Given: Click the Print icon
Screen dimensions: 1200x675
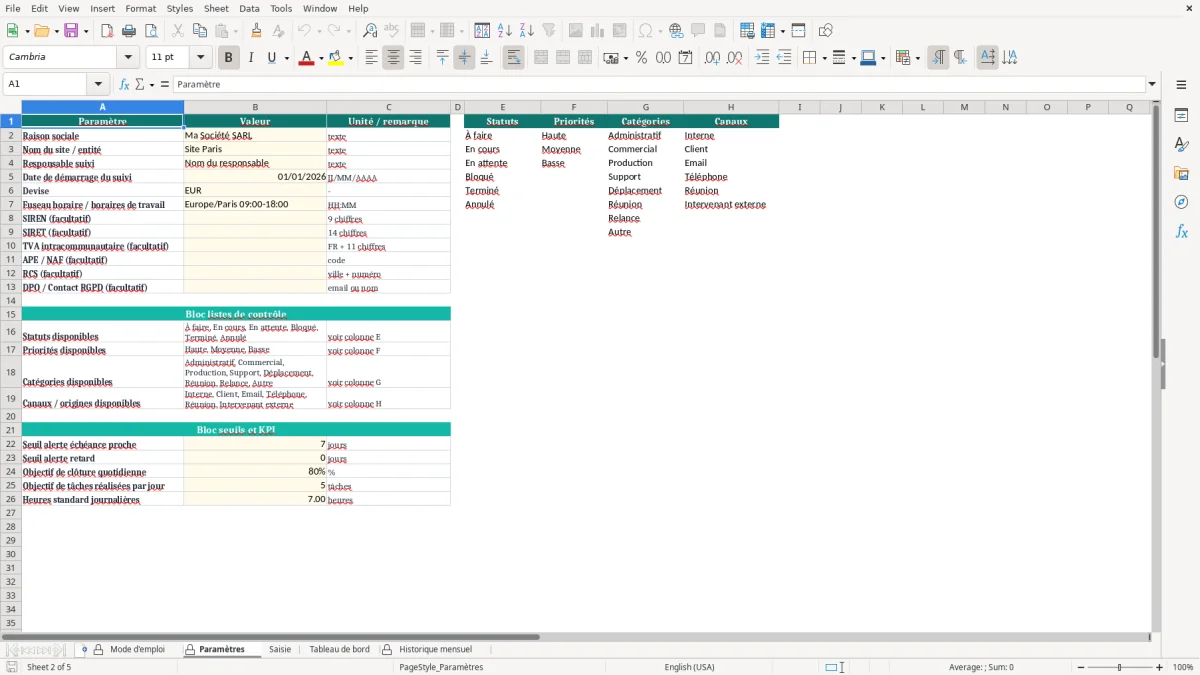Looking at the screenshot, I should point(128,31).
